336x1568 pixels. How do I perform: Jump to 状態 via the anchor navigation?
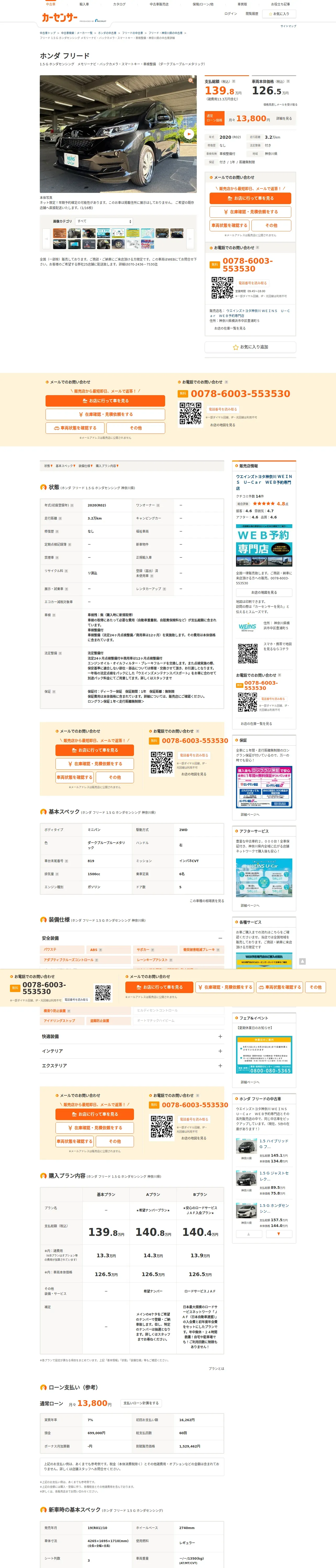pyautogui.click(x=48, y=466)
